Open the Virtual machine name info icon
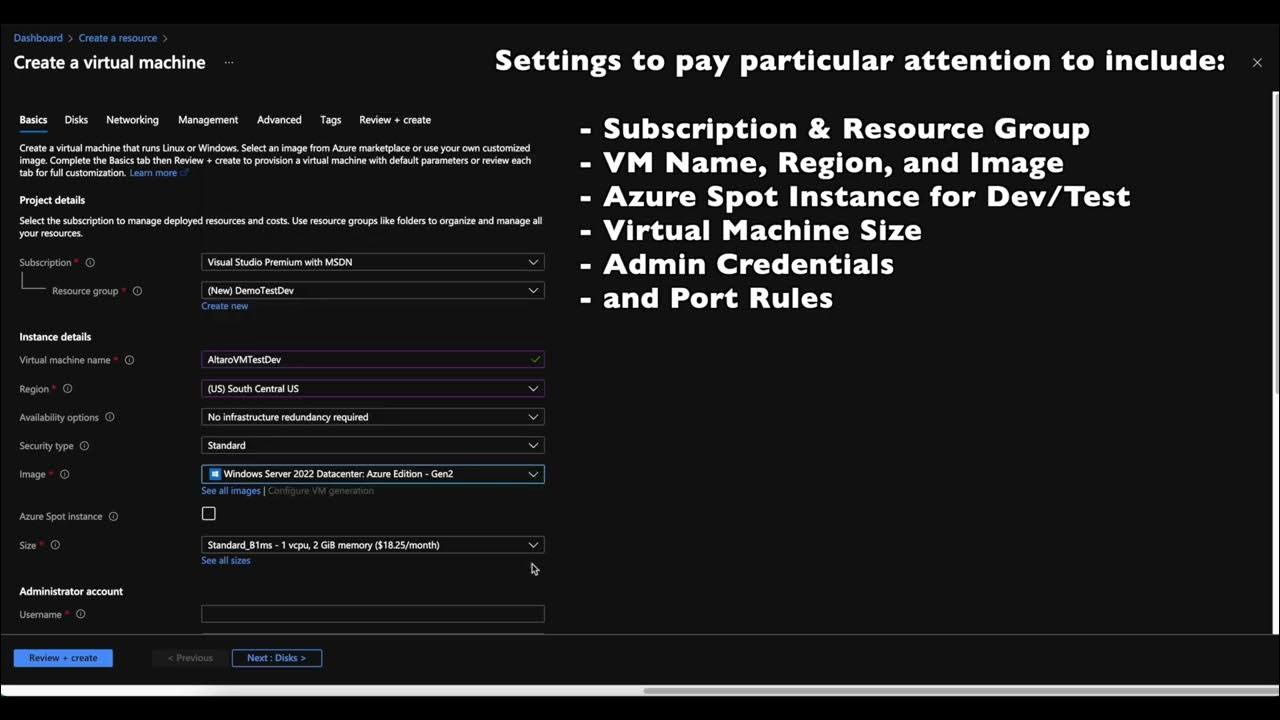Image resolution: width=1280 pixels, height=720 pixels. [129, 360]
